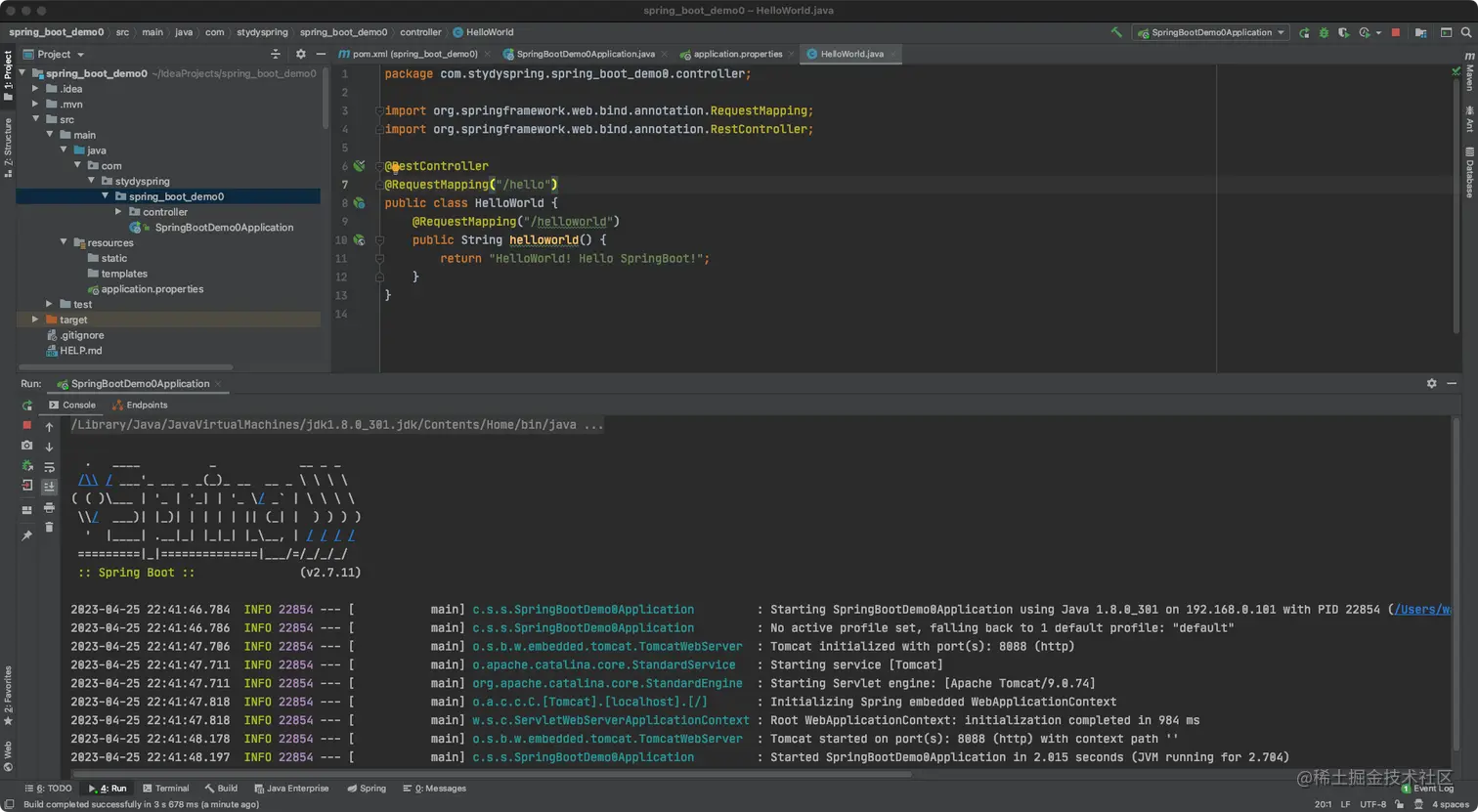Toggle the Database side panel
This screenshot has width=1478, height=812.
(x=1469, y=173)
